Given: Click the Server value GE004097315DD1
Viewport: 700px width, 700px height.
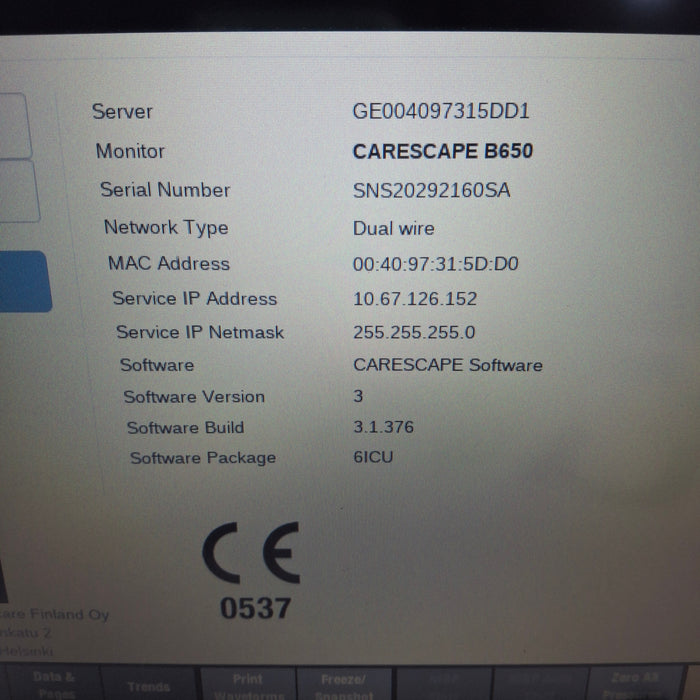Looking at the screenshot, I should pos(441,111).
